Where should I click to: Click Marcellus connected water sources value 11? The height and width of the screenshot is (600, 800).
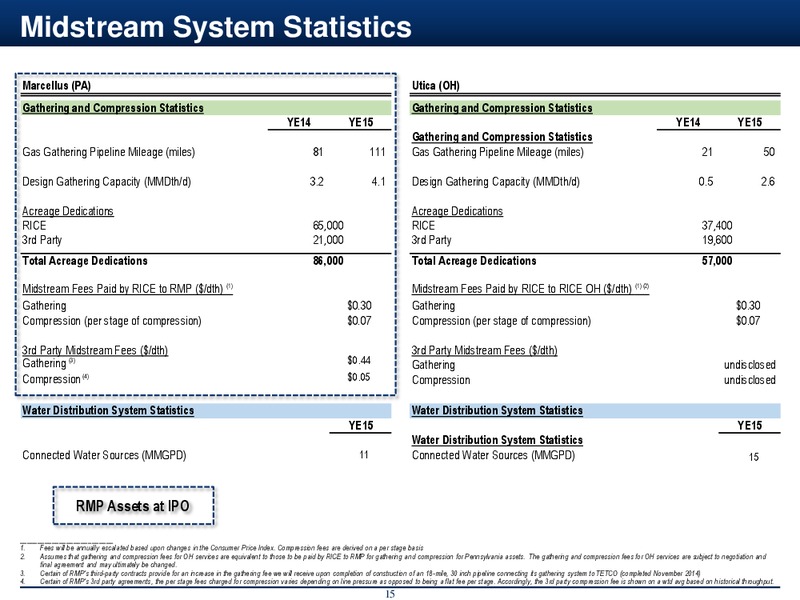click(x=364, y=455)
